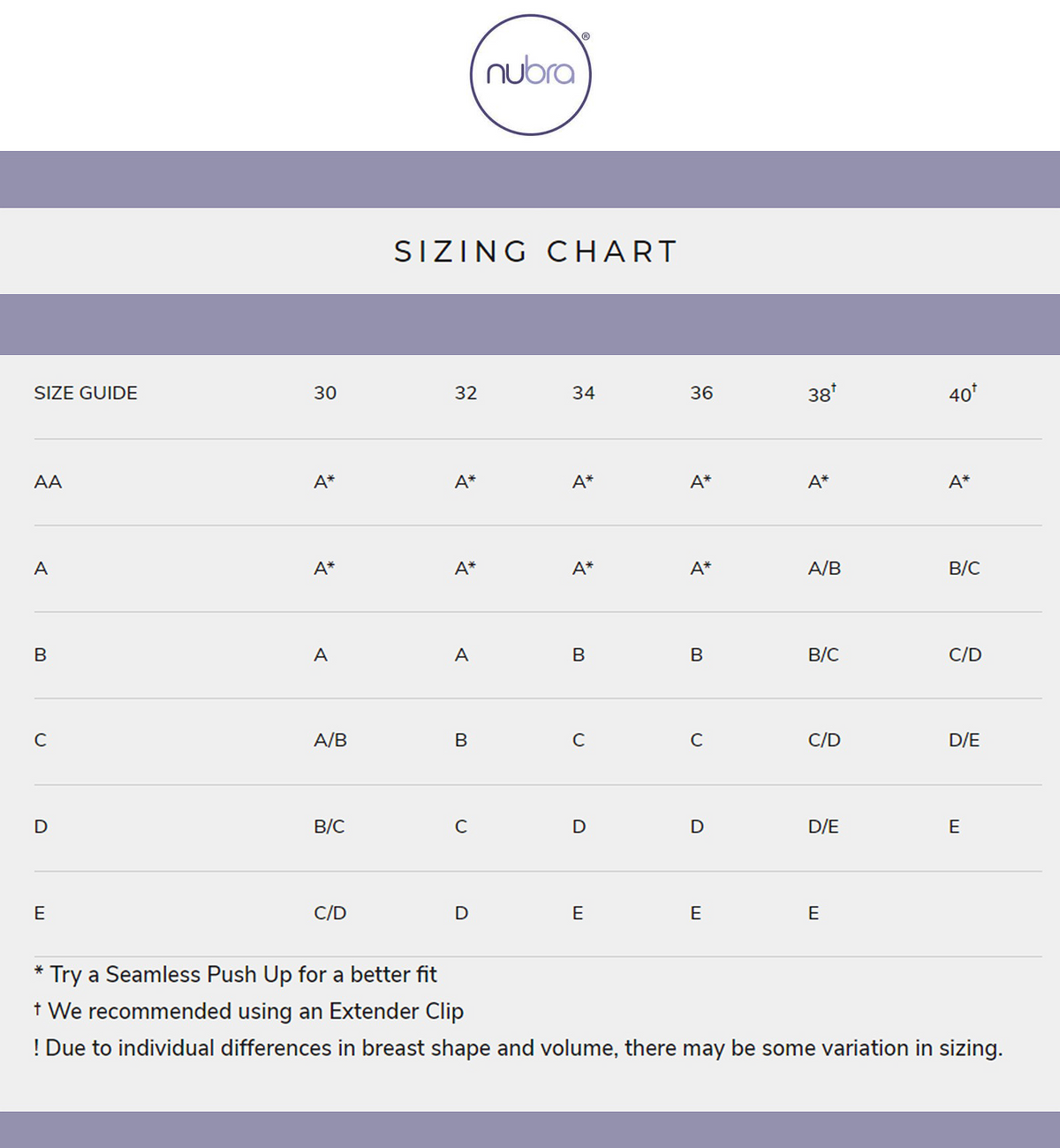Click the B/C cell in the A cup row
Screen dimensions: 1060x1148
[x=964, y=569]
